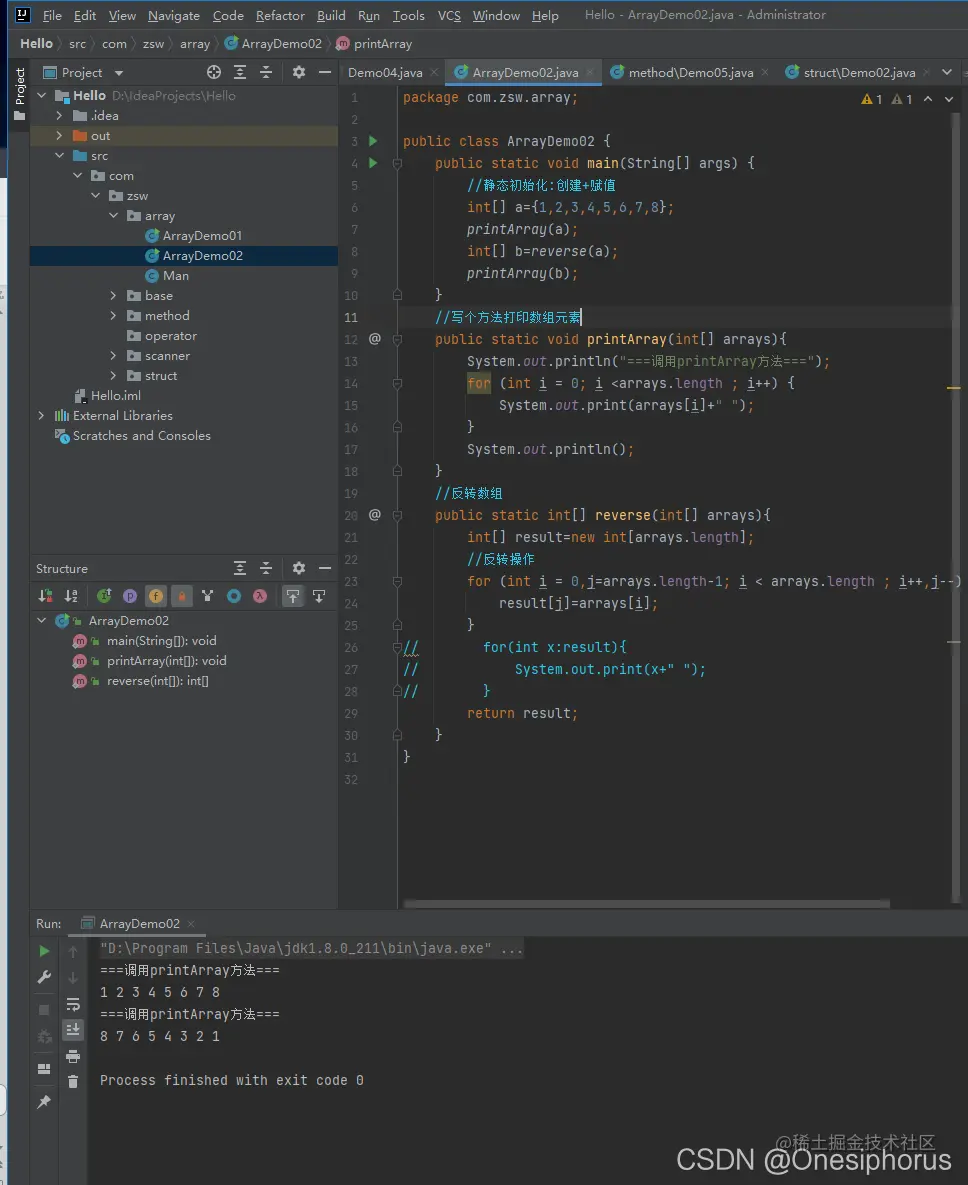Rerun ArrayDemo02 with green play icon
The width and height of the screenshot is (968, 1185).
coord(44,951)
